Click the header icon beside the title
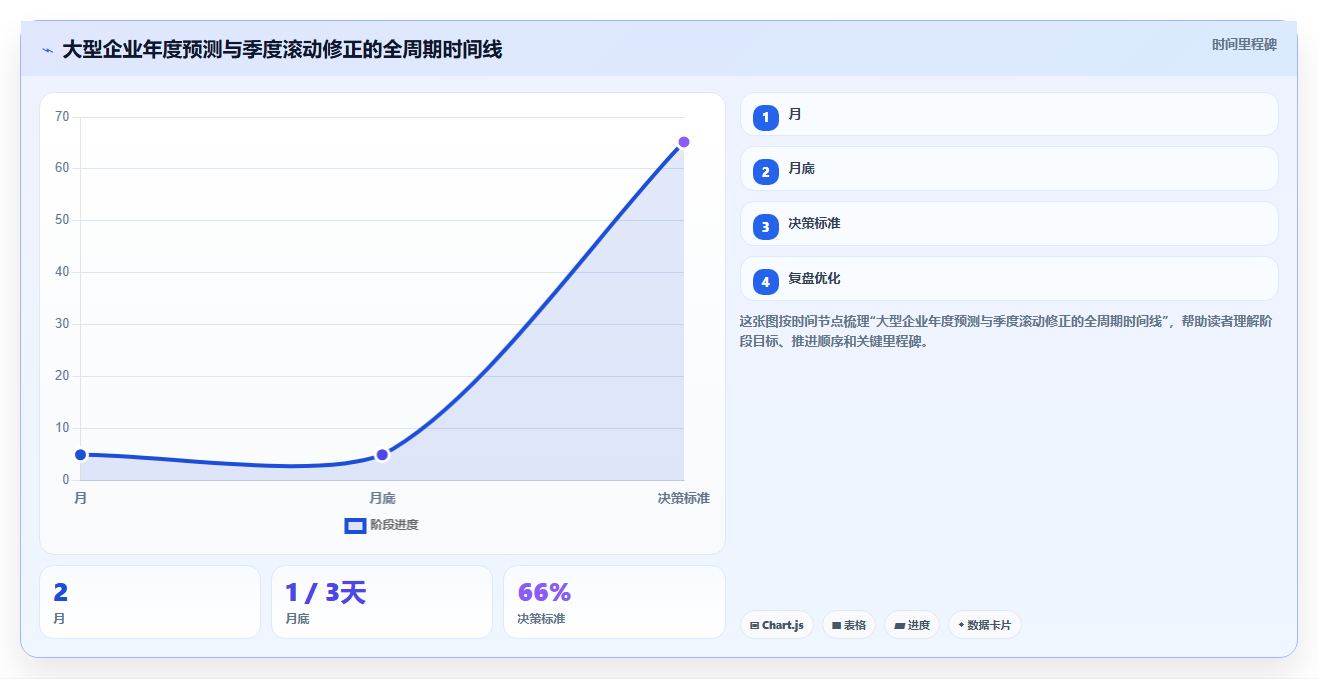This screenshot has width=1318, height=679. pyautogui.click(x=47, y=50)
